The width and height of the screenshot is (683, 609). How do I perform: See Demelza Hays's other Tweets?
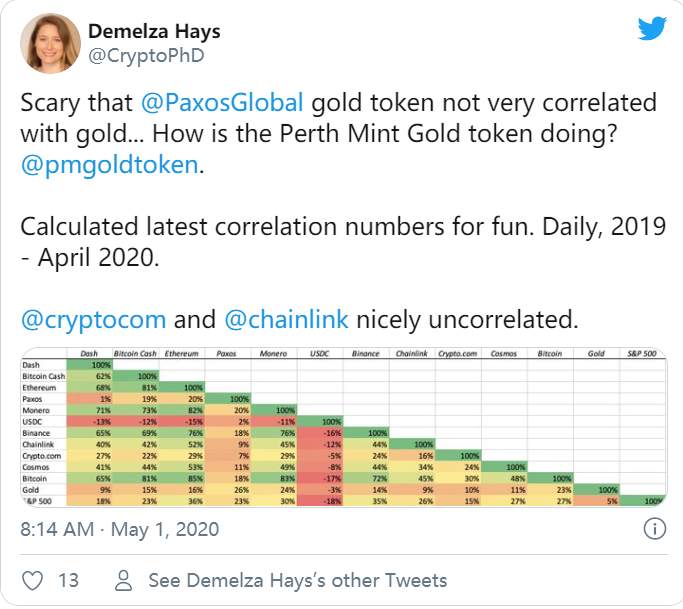[x=298, y=580]
